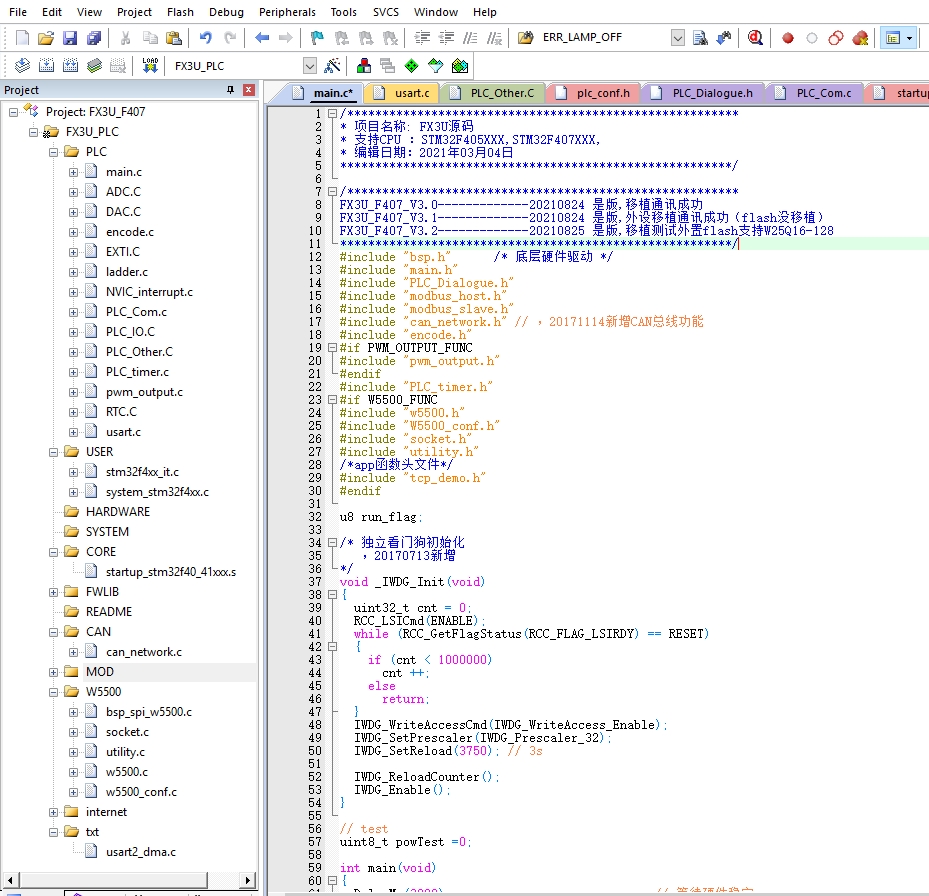This screenshot has height=896, width=929.
Task: Insert a bookmark with flag icon
Action: pyautogui.click(x=317, y=38)
